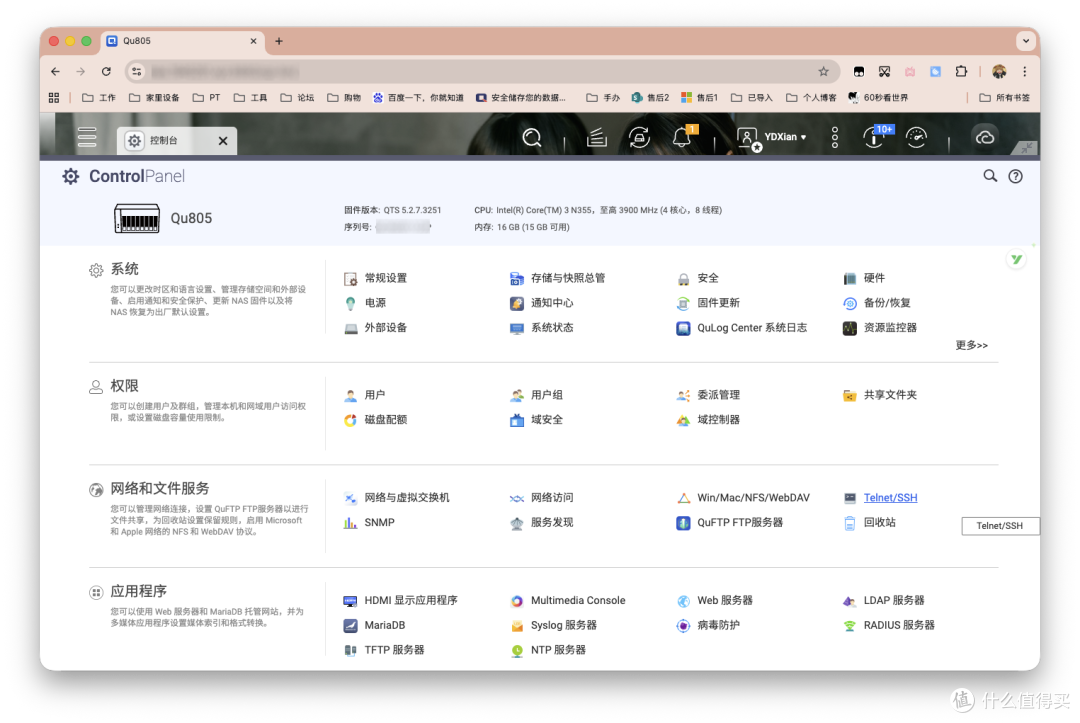
Task: Open the three-dot more options menu
Action: [835, 138]
